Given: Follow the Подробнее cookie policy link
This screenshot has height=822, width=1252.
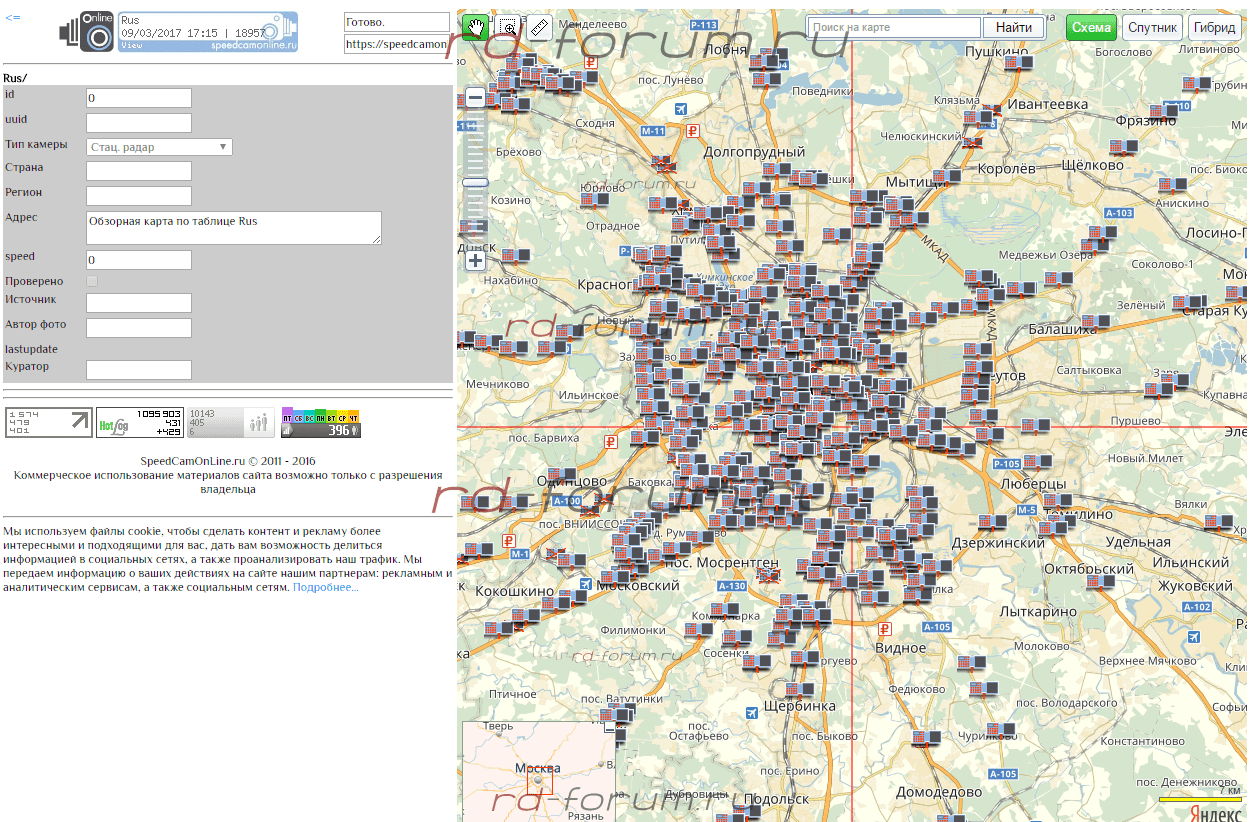Looking at the screenshot, I should (x=325, y=588).
